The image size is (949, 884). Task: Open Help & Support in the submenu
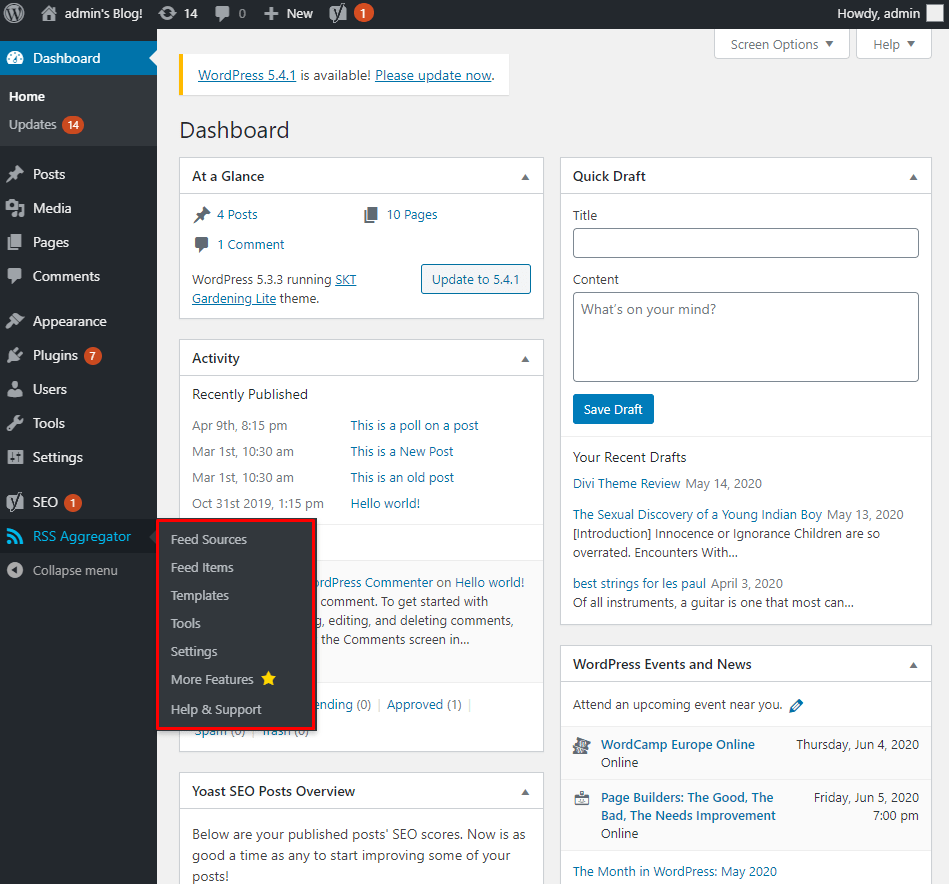[x=216, y=709]
